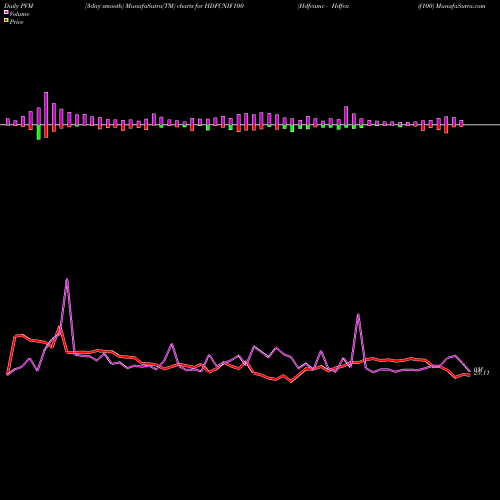500x500 pixels.
Task: Click the highest peak of magenta volume line
Action: coord(67,279)
